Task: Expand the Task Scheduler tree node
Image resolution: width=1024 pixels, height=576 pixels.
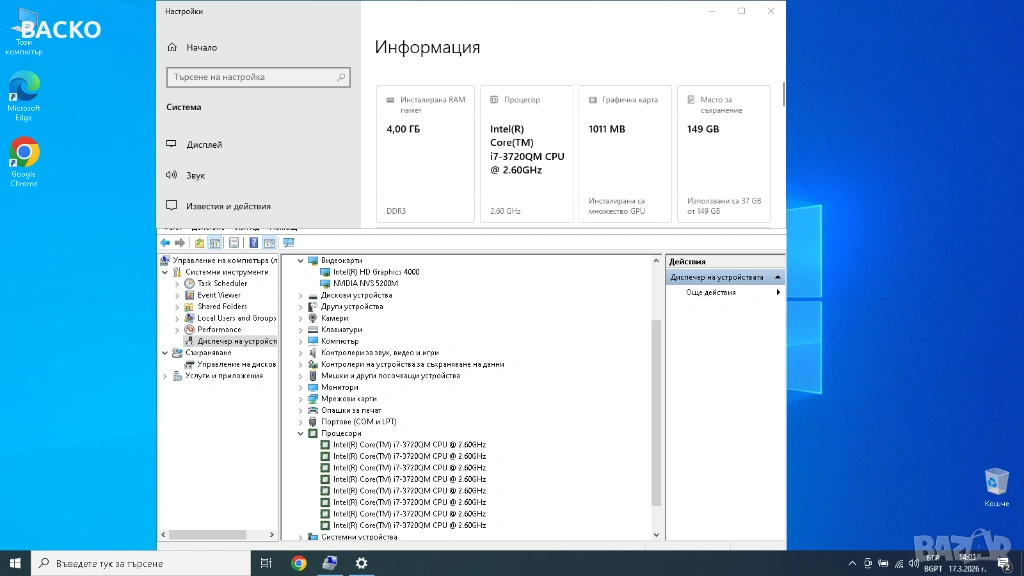Action: coord(178,284)
